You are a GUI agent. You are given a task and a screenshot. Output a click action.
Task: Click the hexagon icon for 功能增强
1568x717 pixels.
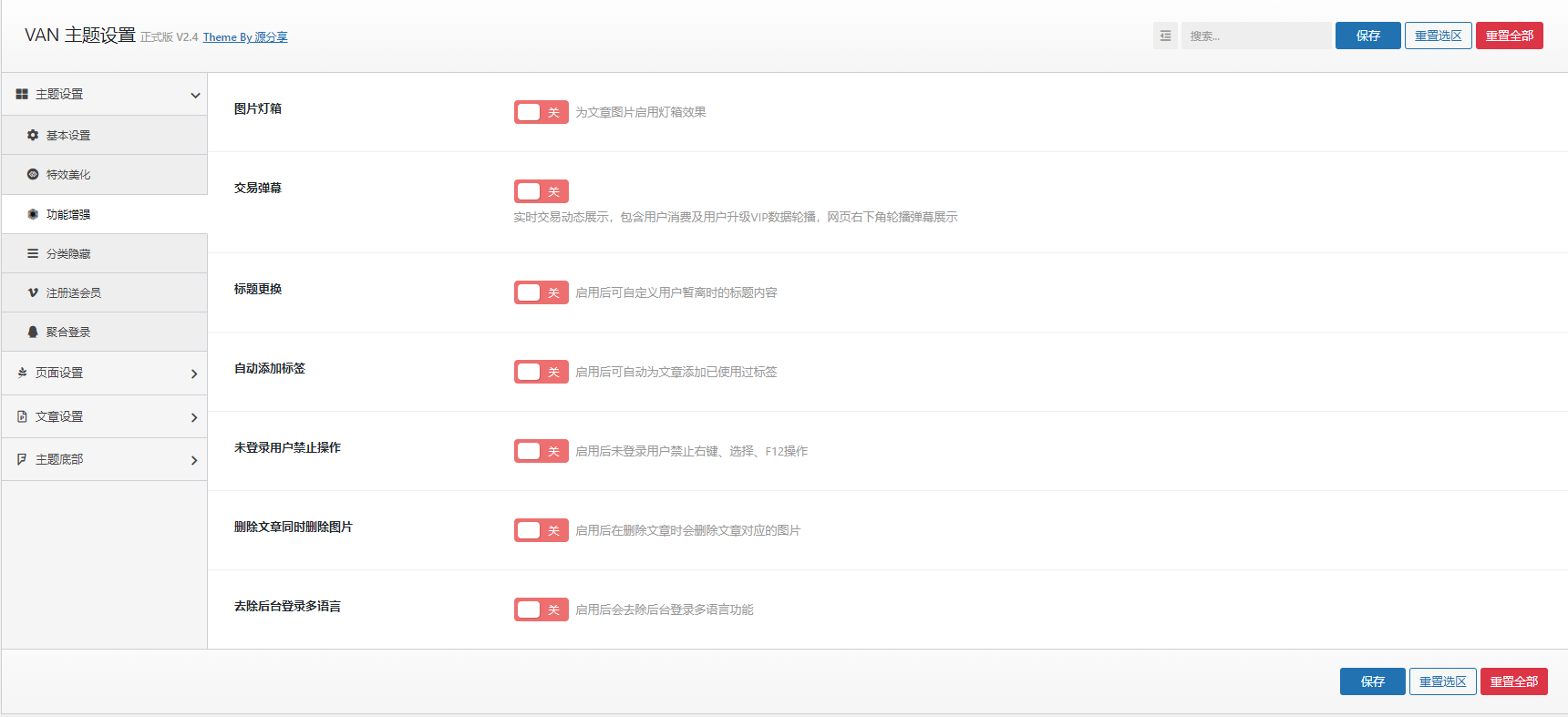click(x=33, y=214)
